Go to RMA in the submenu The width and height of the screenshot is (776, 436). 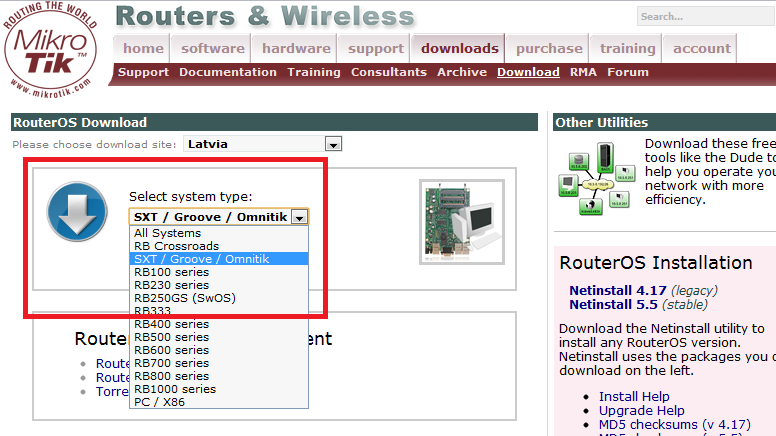[x=583, y=72]
